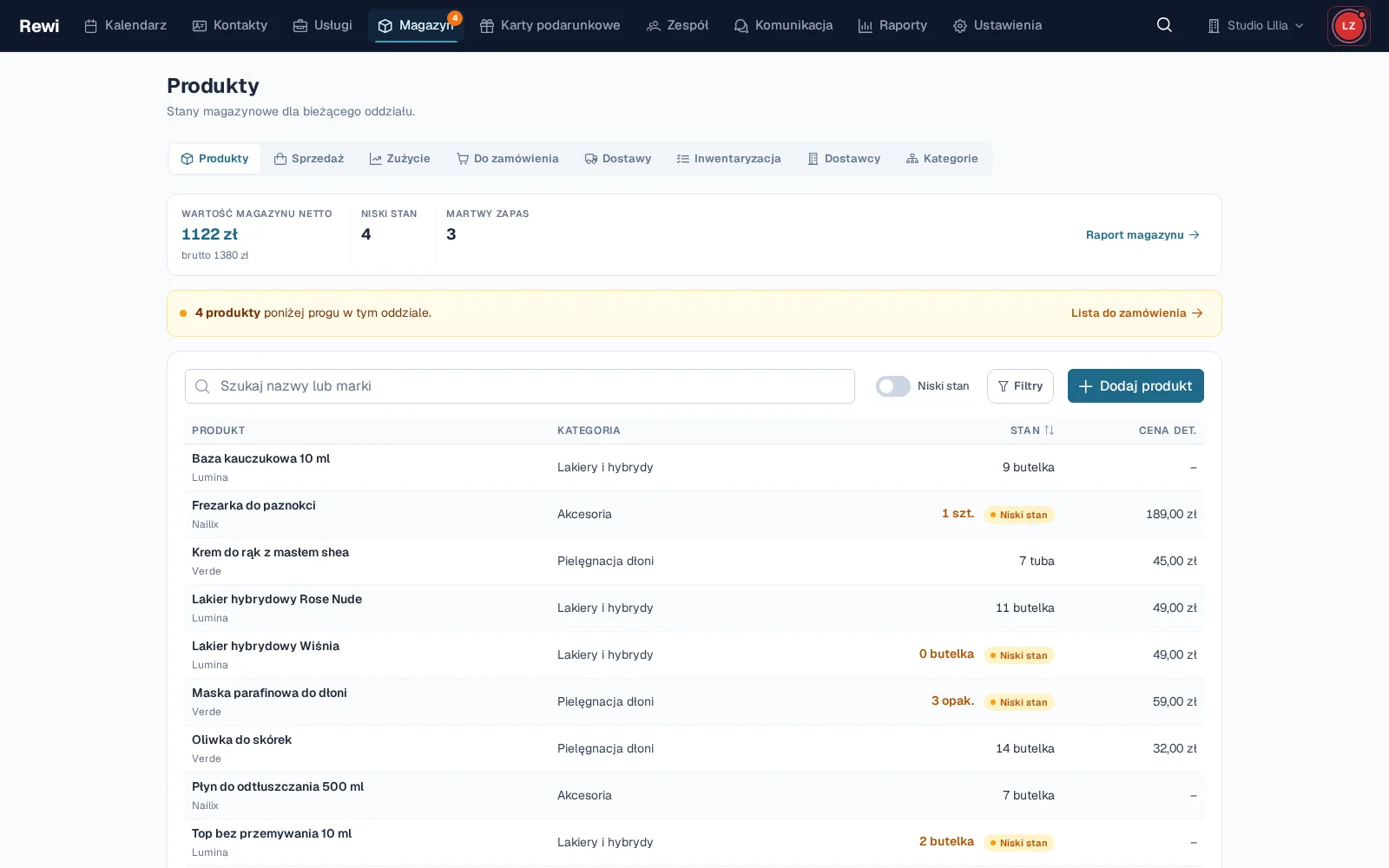
Task: Open the Komunikacja section
Action: 783,25
